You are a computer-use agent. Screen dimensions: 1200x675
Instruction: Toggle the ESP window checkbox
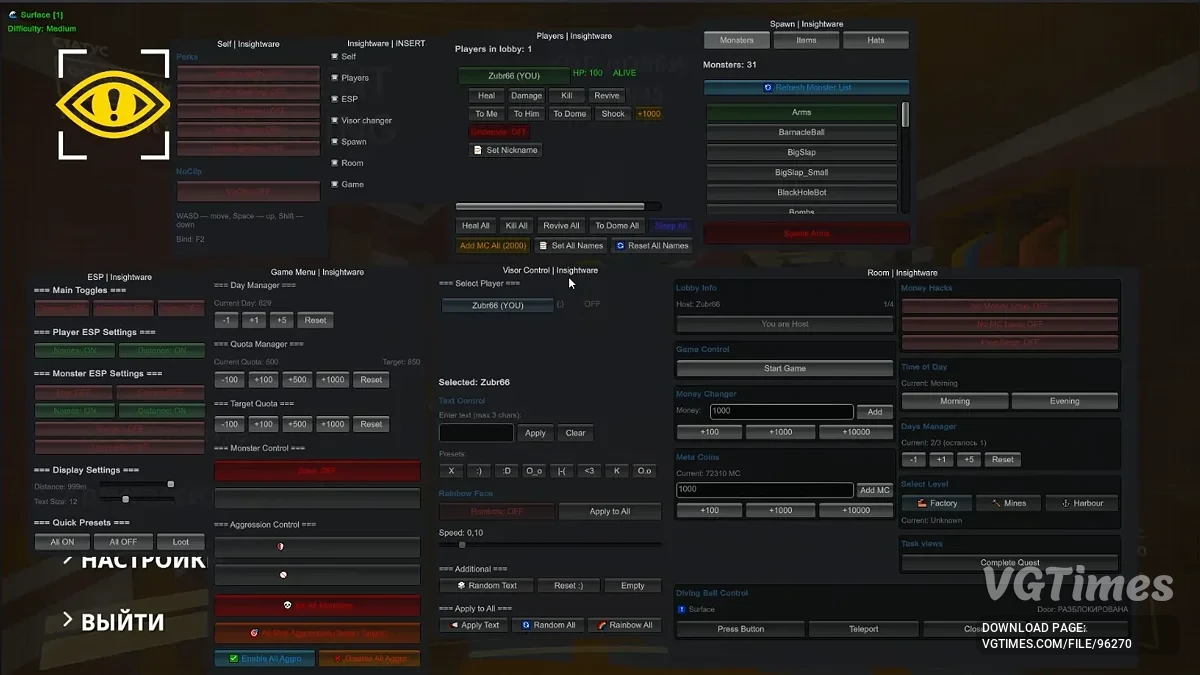(x=336, y=99)
